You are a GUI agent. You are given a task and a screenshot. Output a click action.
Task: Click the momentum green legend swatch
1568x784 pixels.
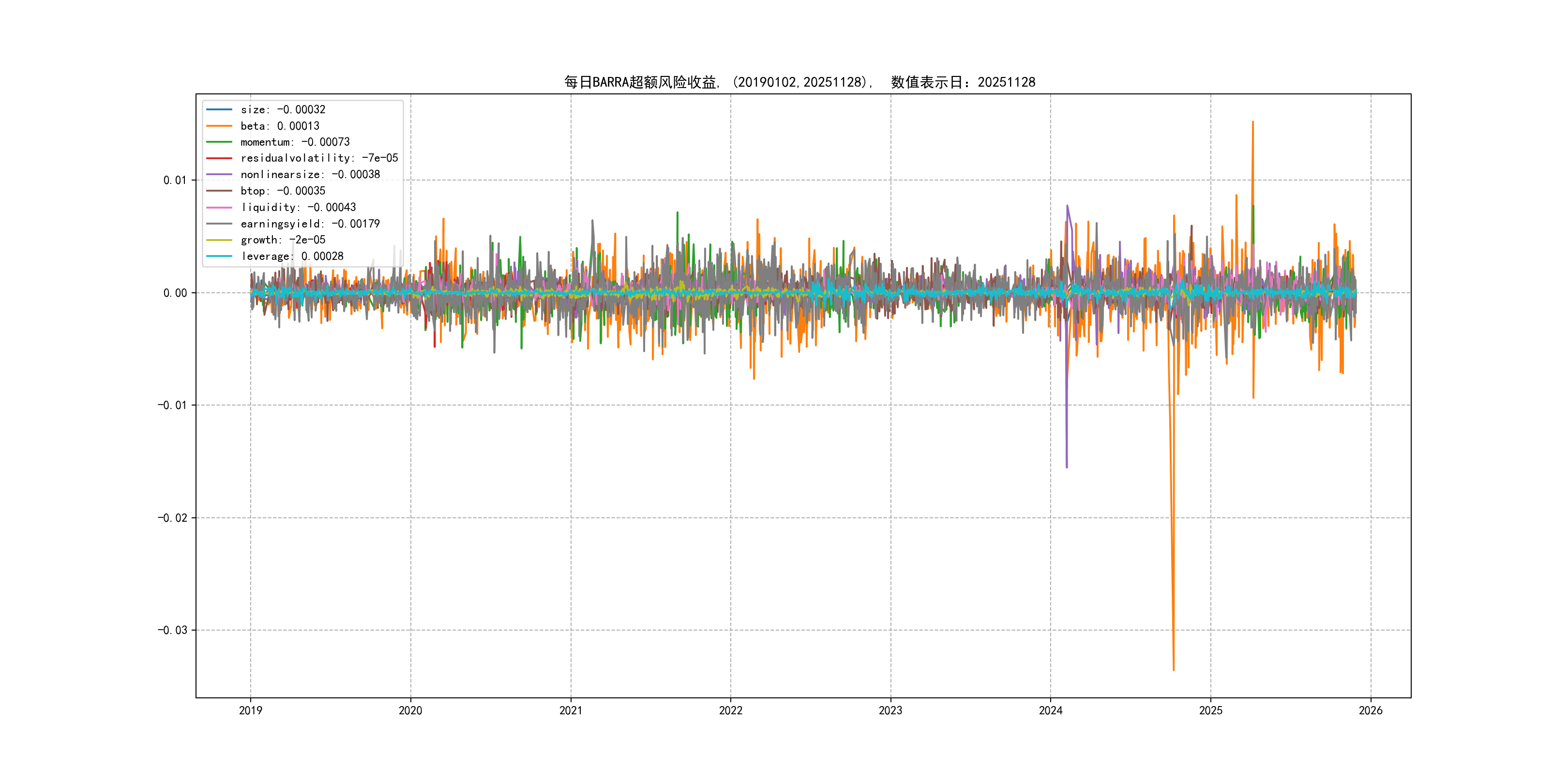[219, 142]
